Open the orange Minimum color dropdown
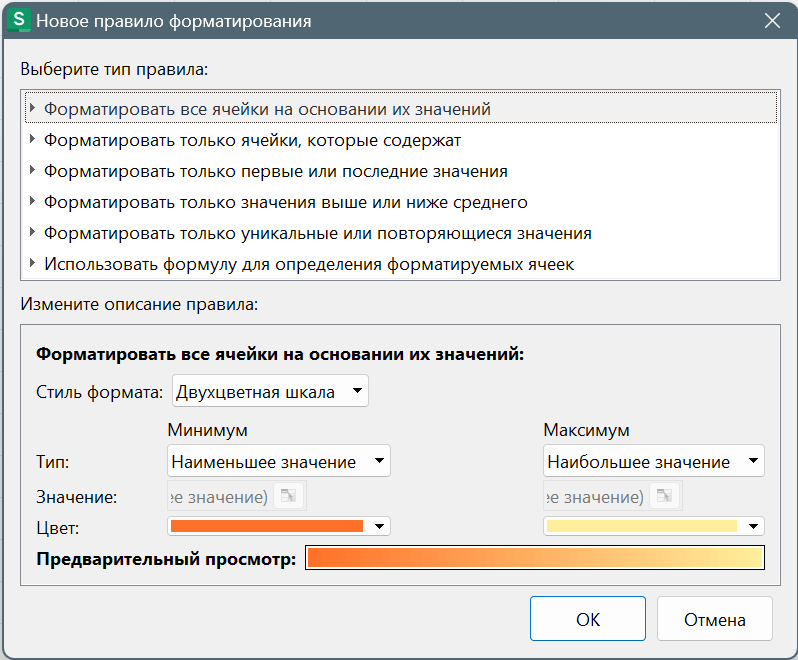The height and width of the screenshot is (660, 798). click(x=278, y=526)
